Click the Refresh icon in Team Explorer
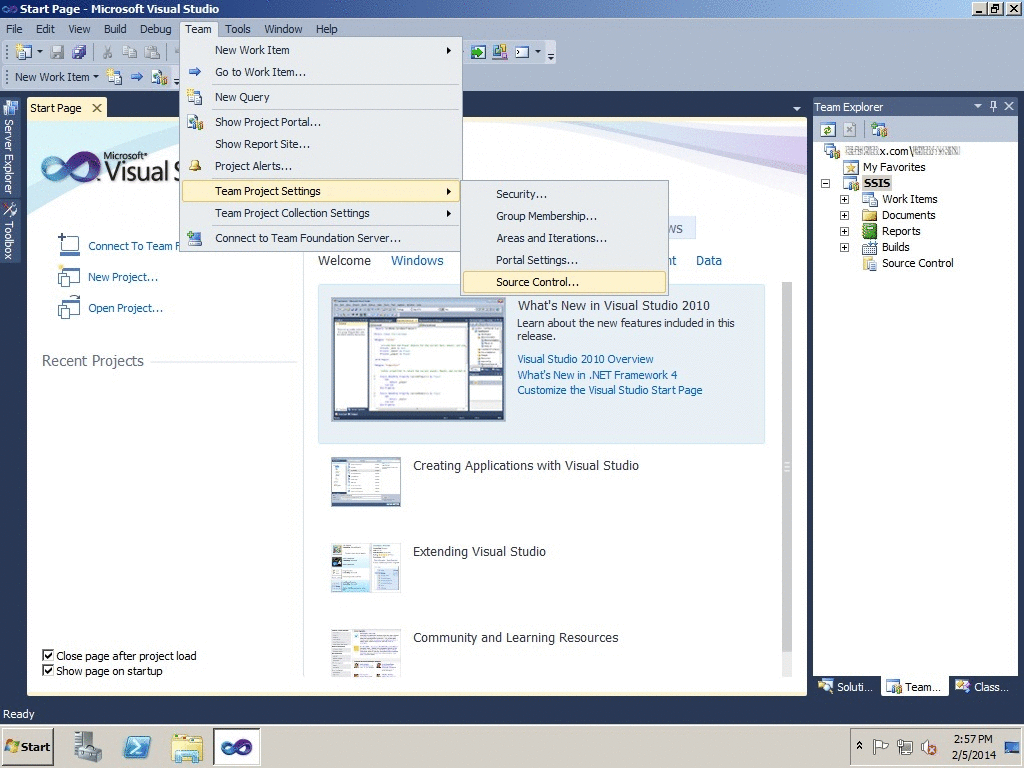The width and height of the screenshot is (1024, 768). (828, 129)
